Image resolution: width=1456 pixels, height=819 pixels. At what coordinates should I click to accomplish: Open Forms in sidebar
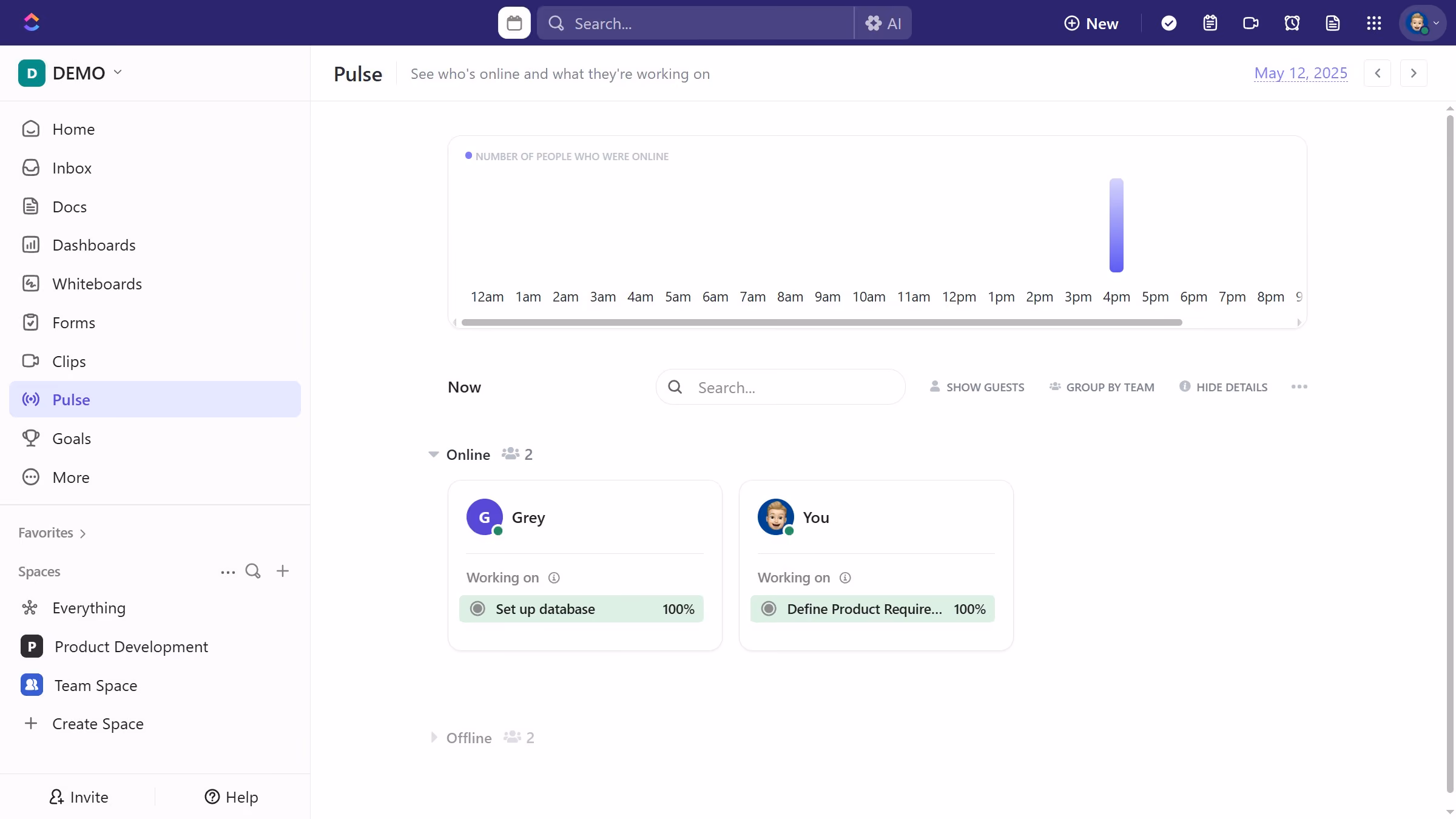155,323
